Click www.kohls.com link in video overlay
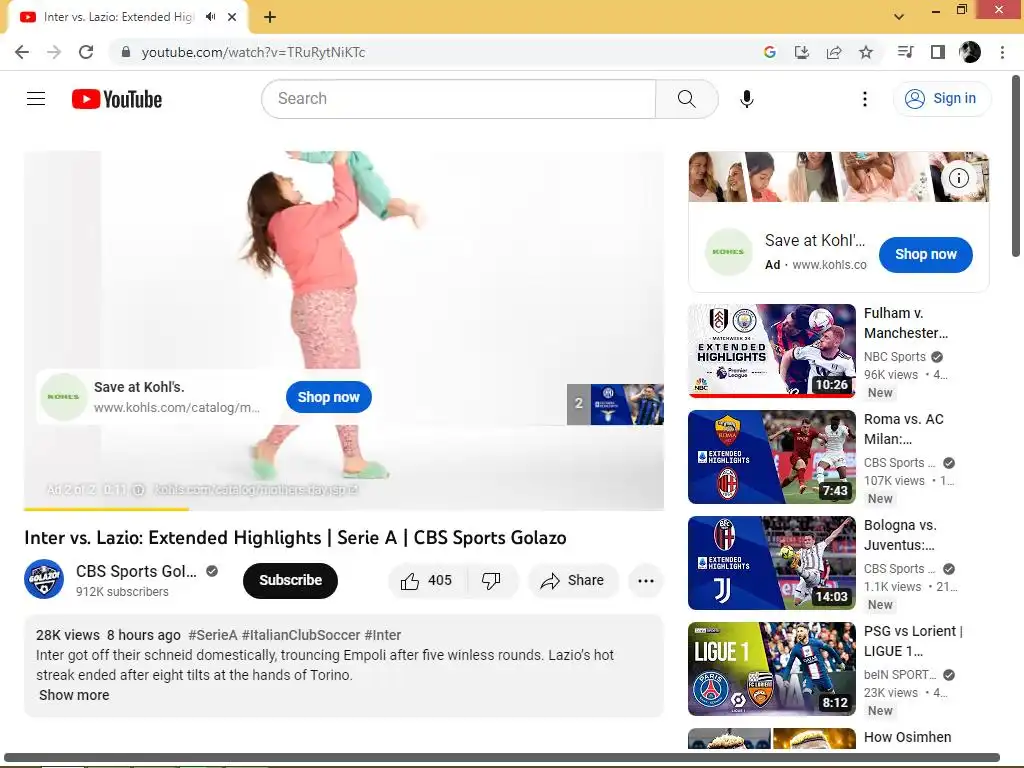The height and width of the screenshot is (768, 1024). coord(176,408)
